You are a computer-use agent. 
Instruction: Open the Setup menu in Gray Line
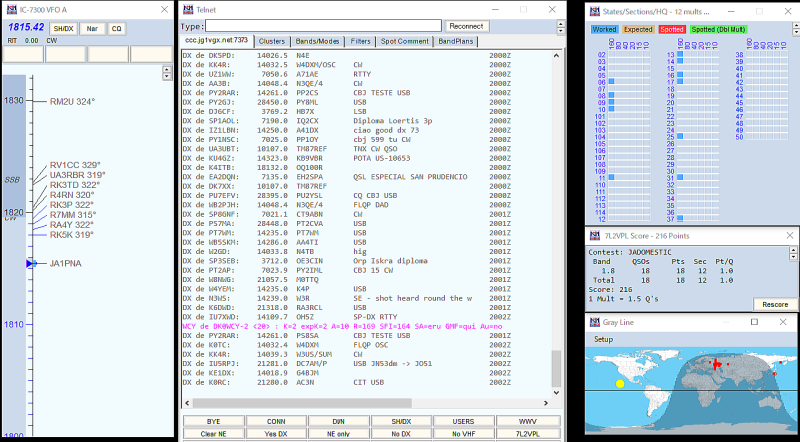click(604, 339)
